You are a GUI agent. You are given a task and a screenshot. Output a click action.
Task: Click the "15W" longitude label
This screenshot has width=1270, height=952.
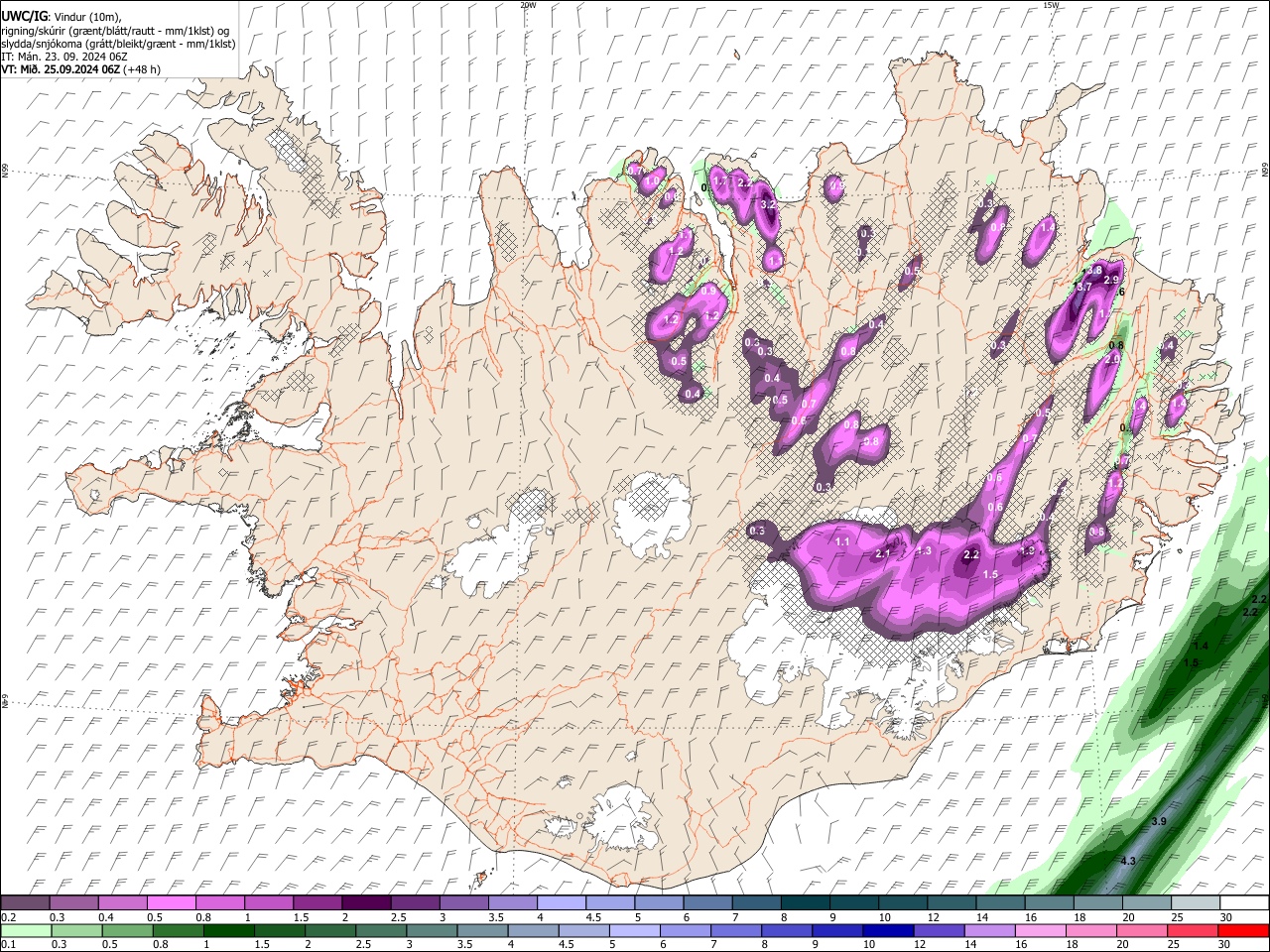point(1051,5)
